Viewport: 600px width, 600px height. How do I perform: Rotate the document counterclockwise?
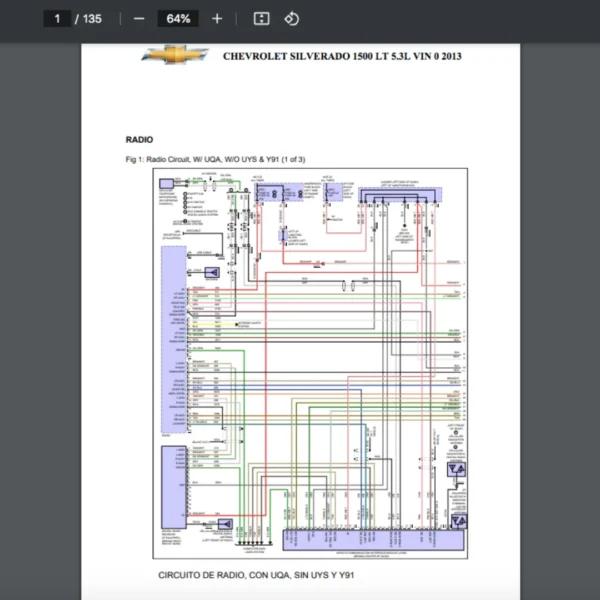click(291, 19)
